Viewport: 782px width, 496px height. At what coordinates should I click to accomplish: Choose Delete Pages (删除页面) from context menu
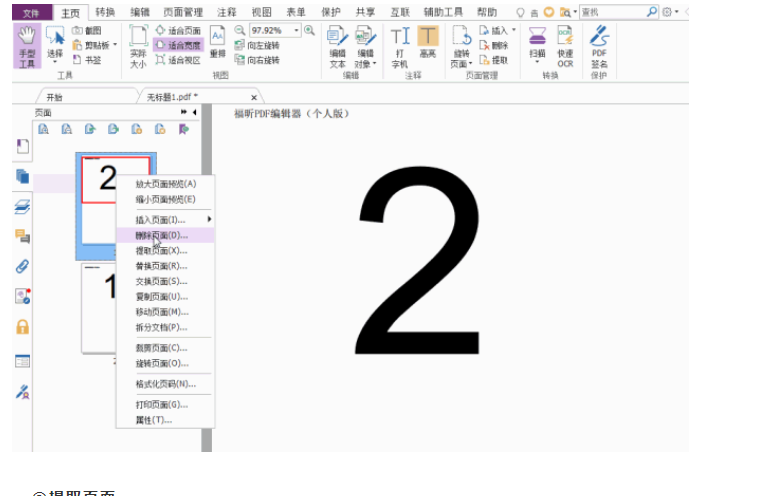pyautogui.click(x=161, y=235)
